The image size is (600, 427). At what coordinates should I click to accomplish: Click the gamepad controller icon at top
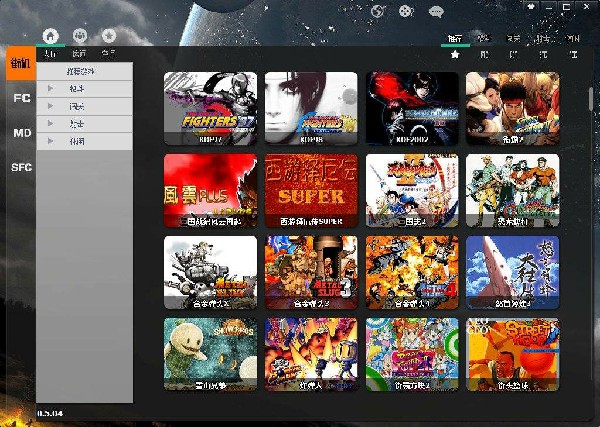coord(405,12)
